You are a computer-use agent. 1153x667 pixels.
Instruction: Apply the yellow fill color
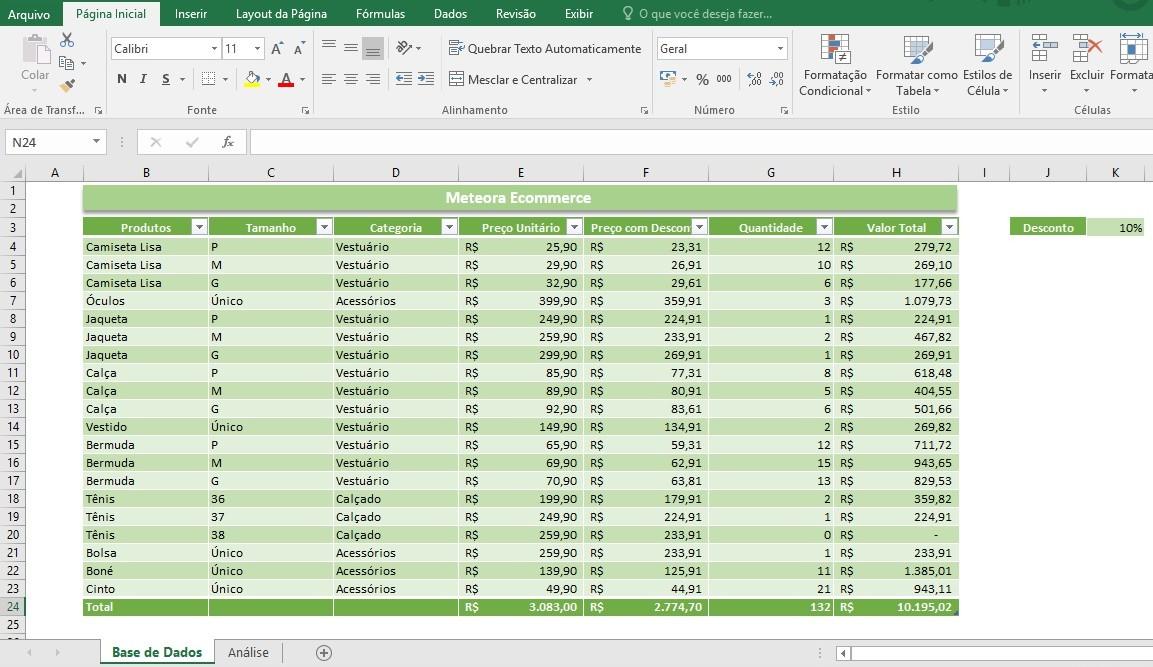(252, 80)
